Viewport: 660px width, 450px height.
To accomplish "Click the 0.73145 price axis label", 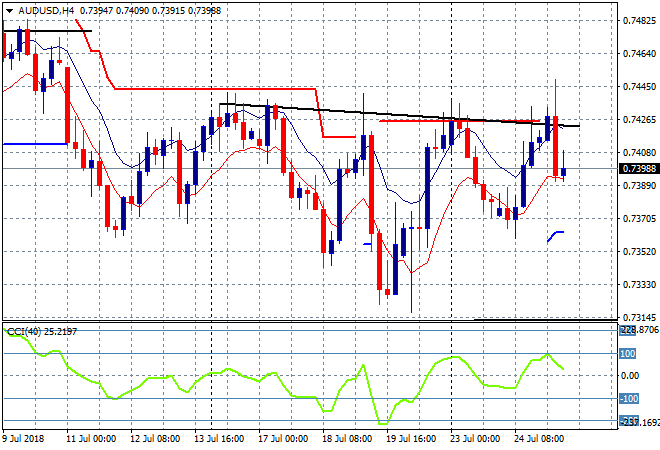I will (x=639, y=317).
